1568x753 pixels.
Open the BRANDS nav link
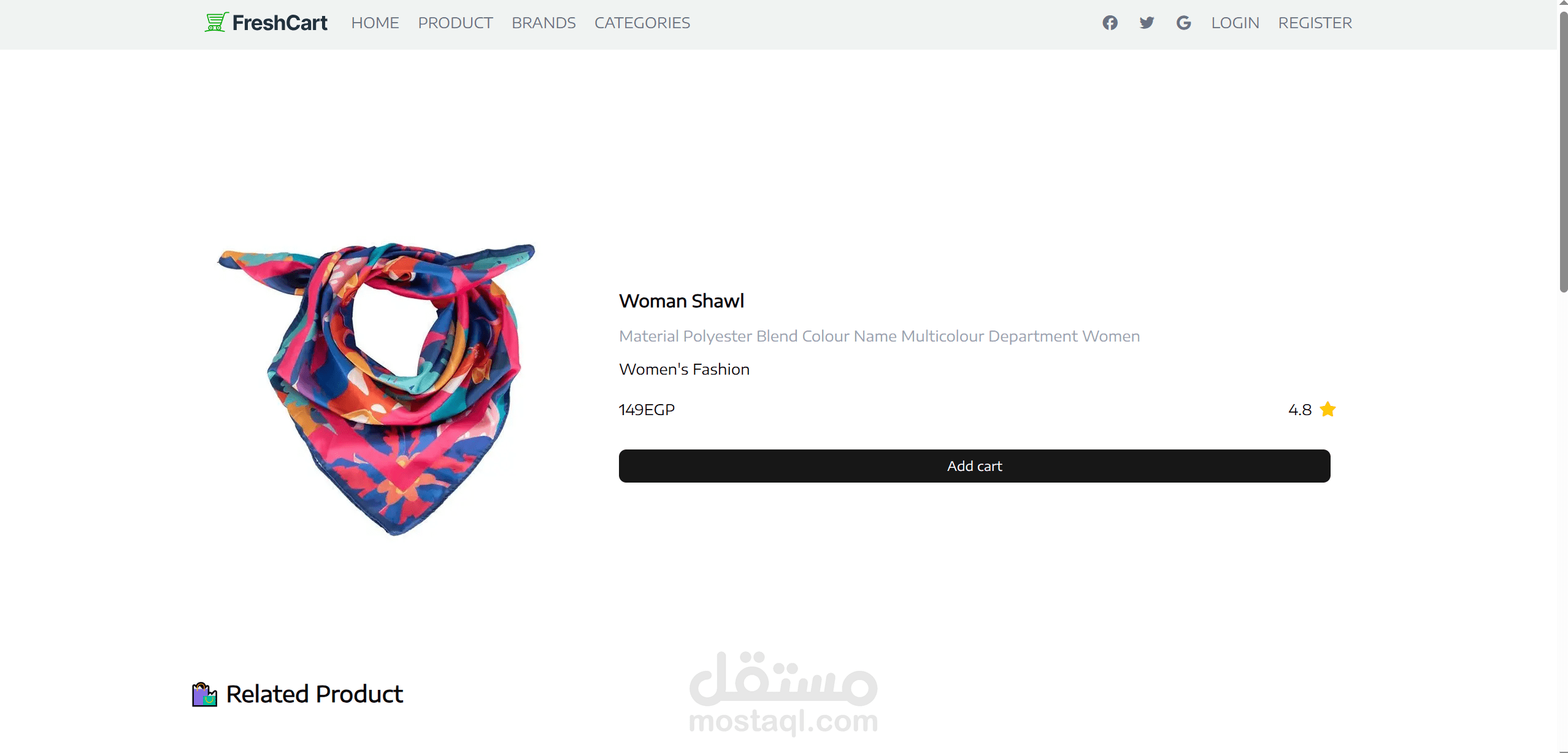[544, 23]
